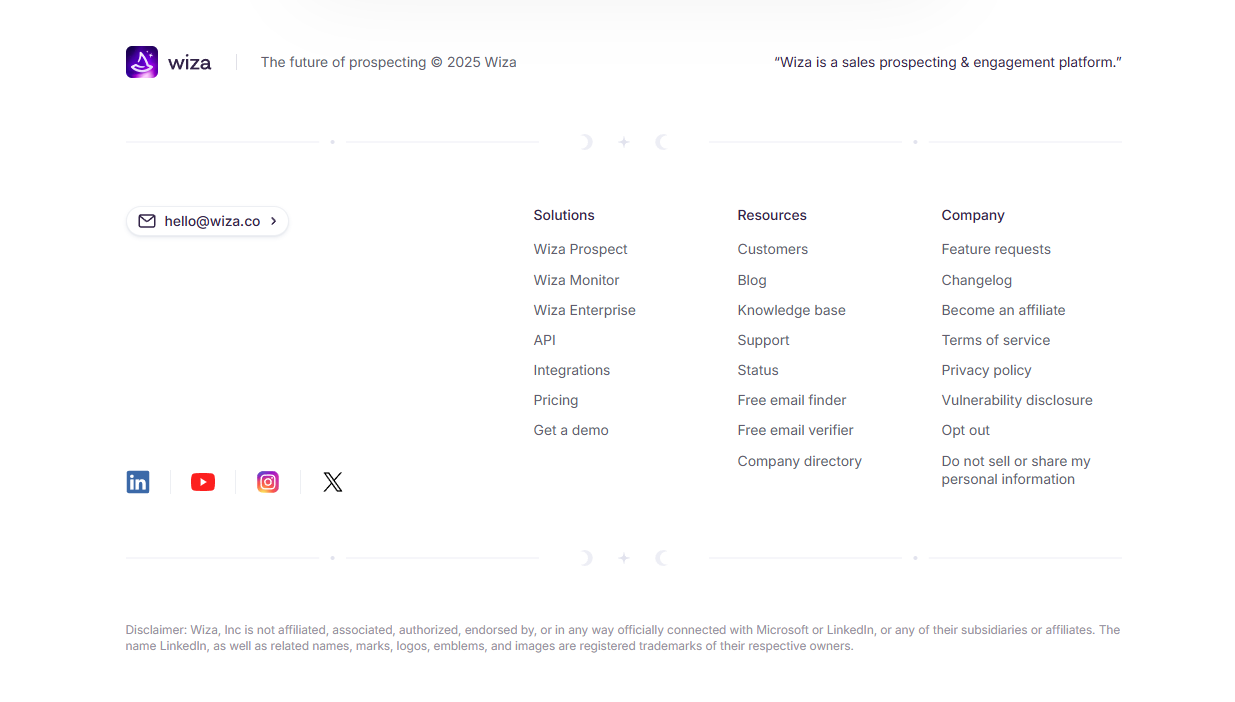
Task: Open Wiza's LinkedIn page icon
Action: pyautogui.click(x=138, y=482)
